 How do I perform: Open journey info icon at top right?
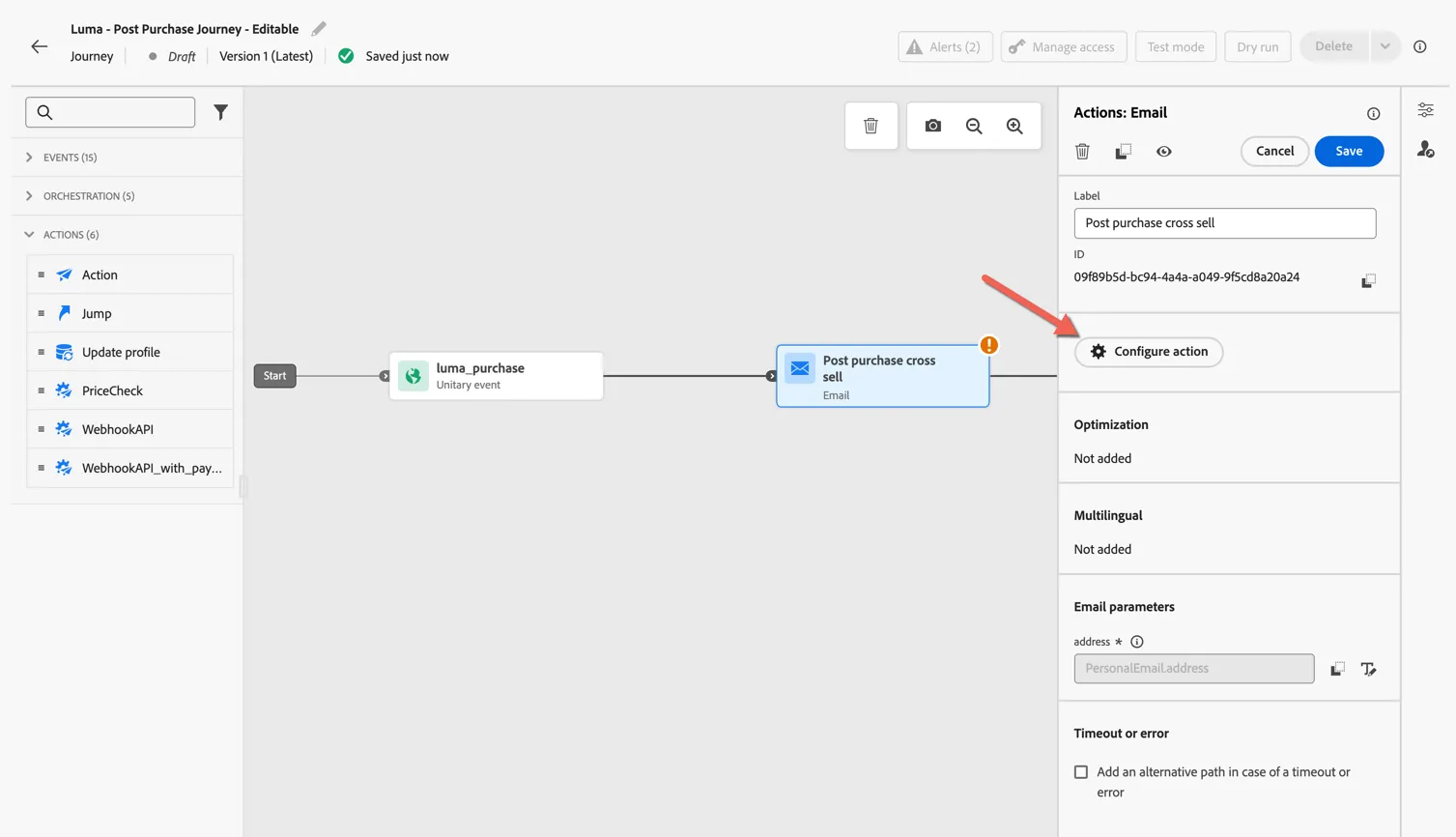[x=1419, y=46]
